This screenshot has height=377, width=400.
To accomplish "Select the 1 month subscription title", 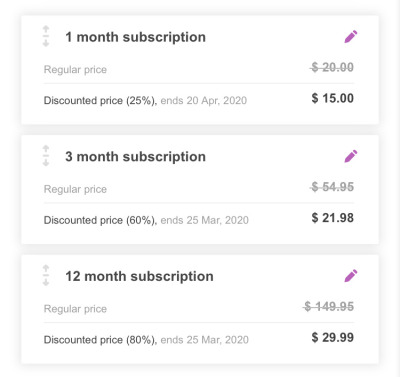I will point(135,37).
